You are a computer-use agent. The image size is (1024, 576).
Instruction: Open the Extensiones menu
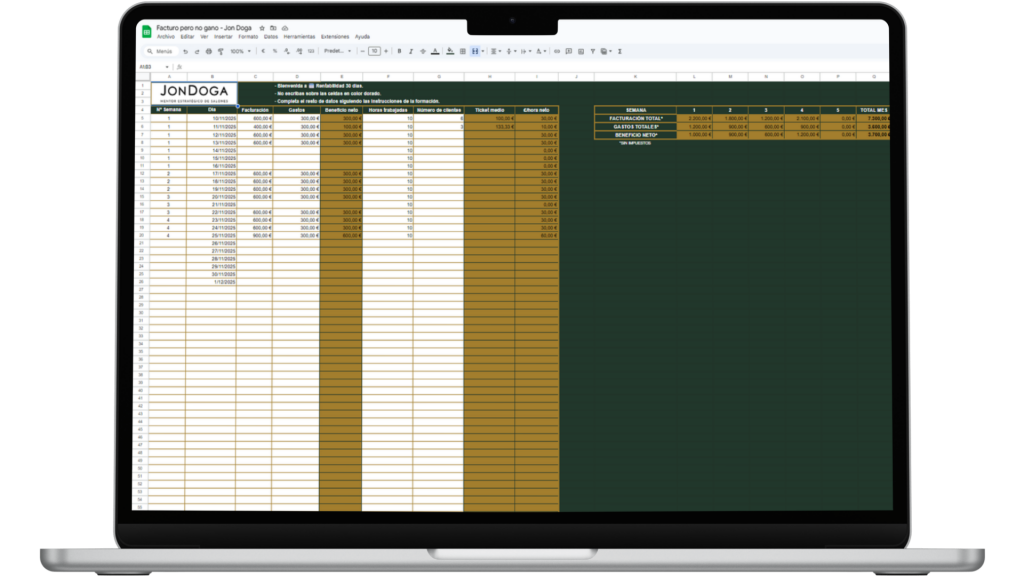click(335, 36)
